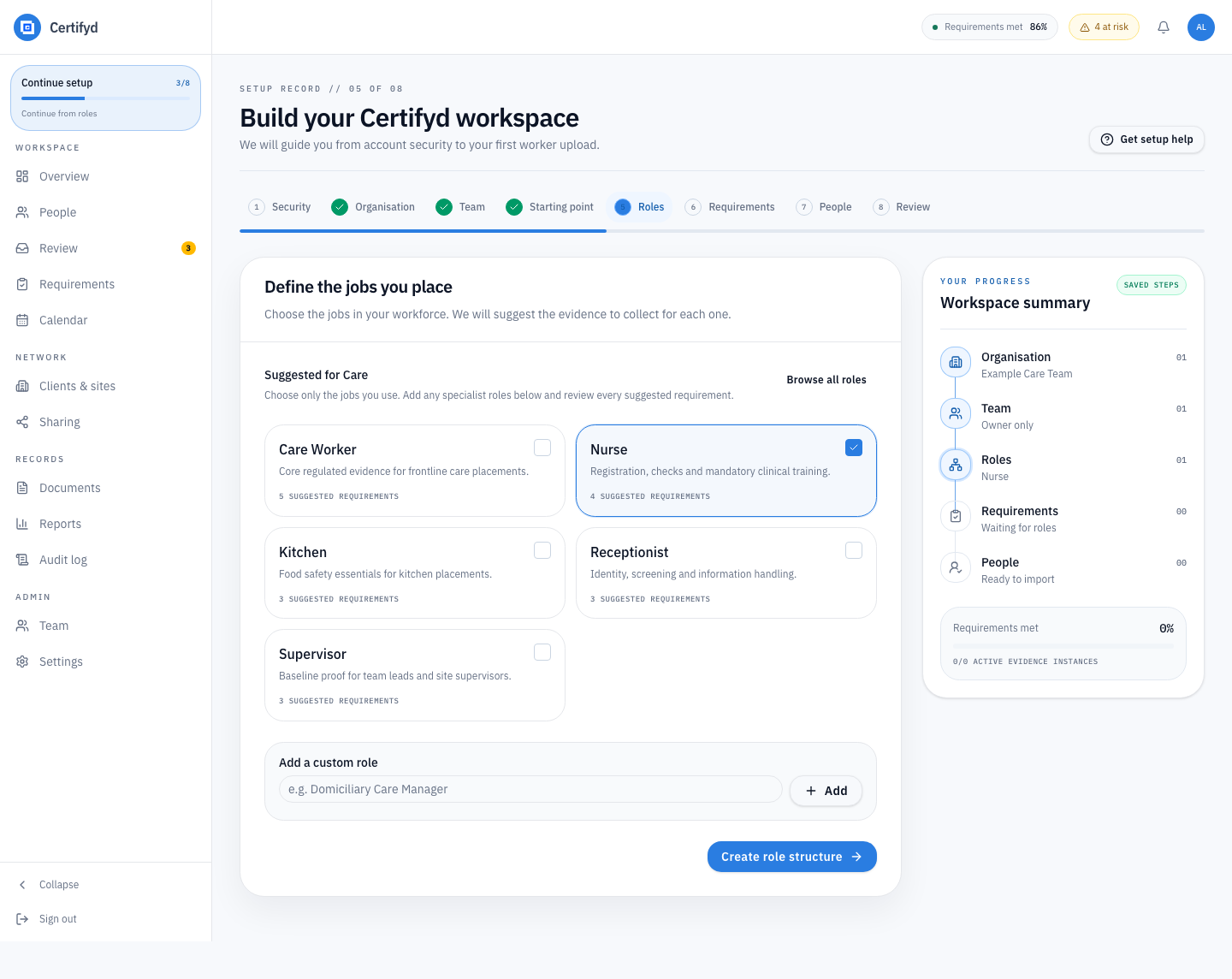The height and width of the screenshot is (979, 1232).
Task: Click the admin Team icon in sidebar
Action: coord(22,626)
